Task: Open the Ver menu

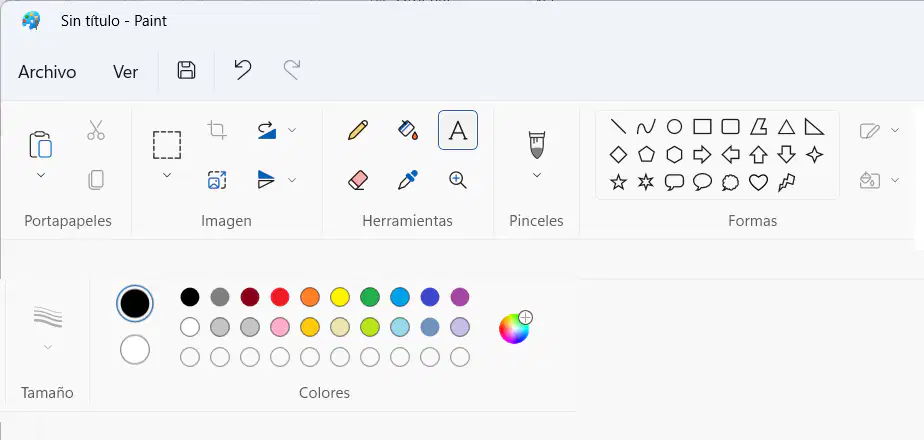Action: [x=126, y=72]
